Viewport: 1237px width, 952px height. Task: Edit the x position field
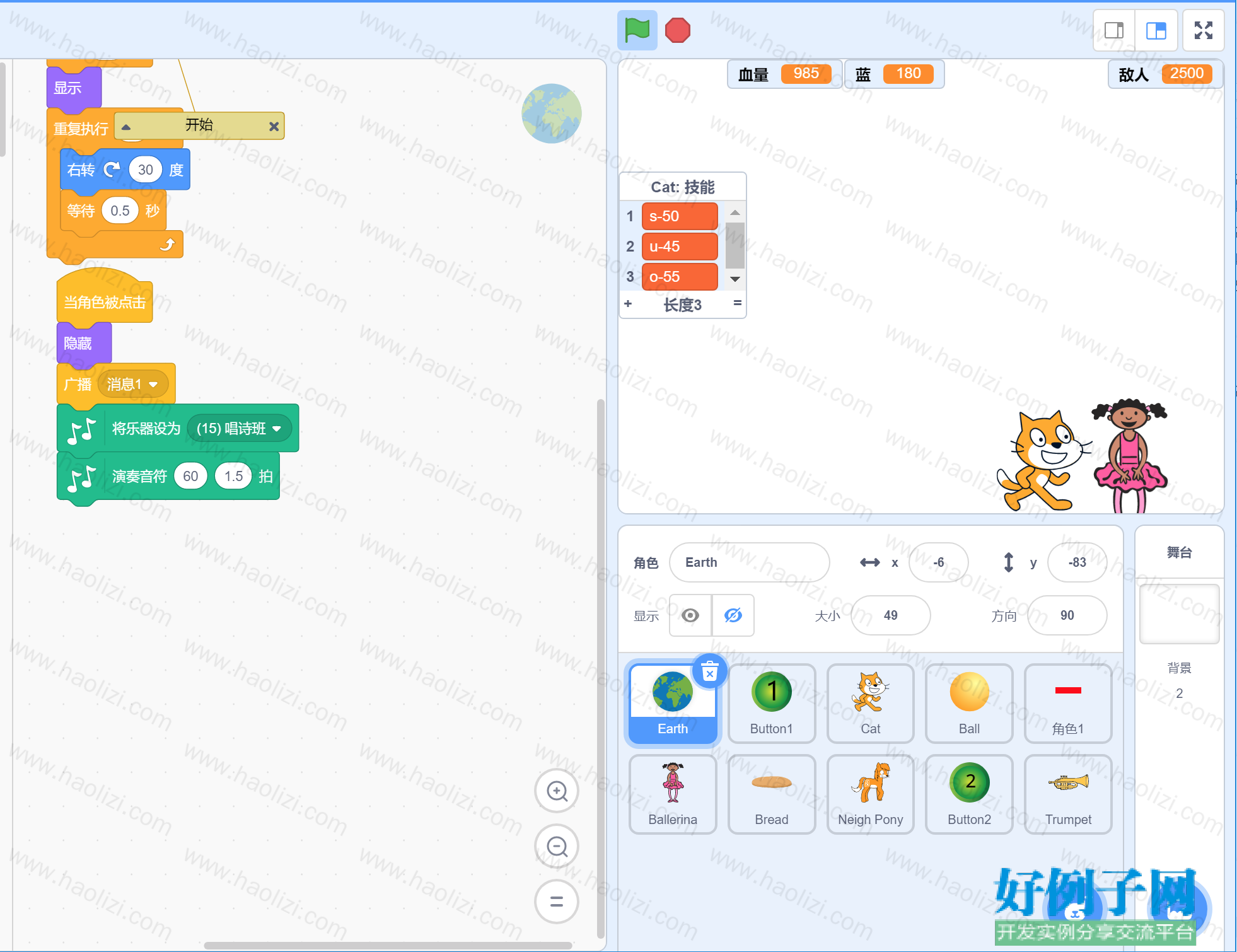[x=938, y=562]
